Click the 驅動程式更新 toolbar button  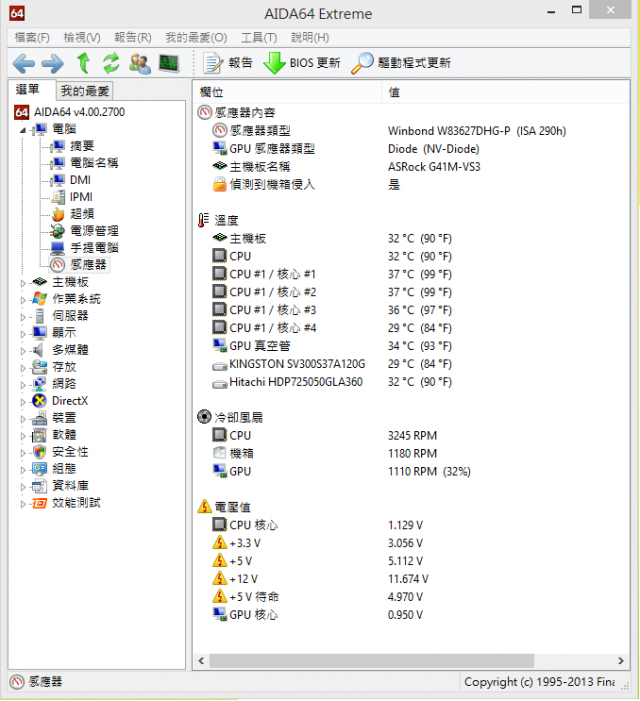pyautogui.click(x=401, y=63)
